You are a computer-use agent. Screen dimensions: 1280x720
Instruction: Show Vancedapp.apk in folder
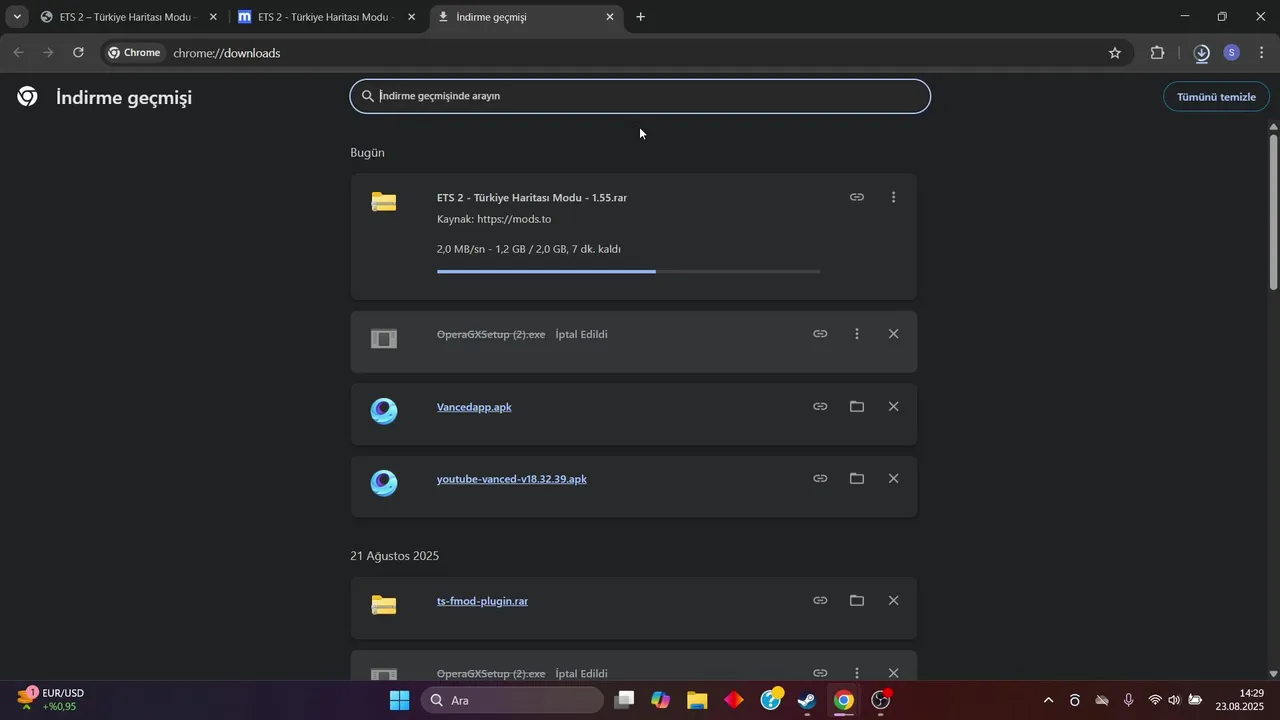857,406
